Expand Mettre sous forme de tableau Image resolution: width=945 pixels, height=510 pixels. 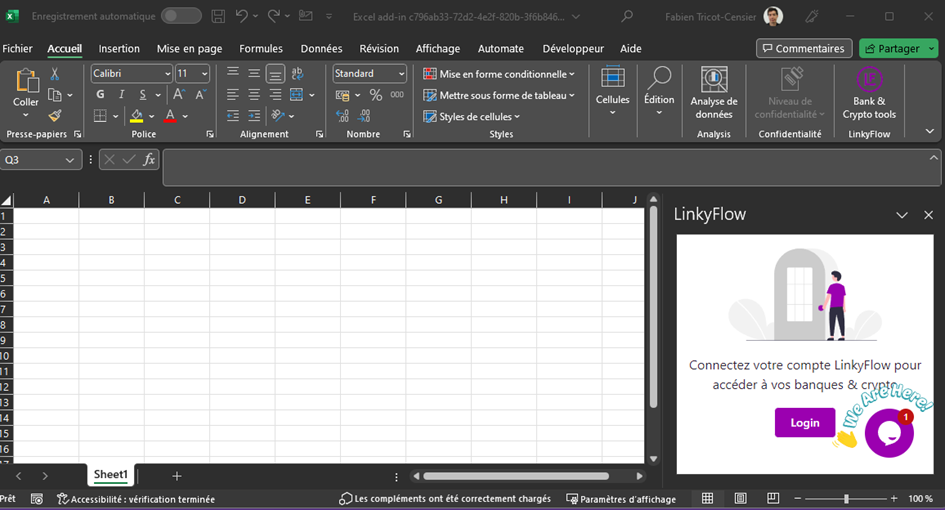pos(499,95)
